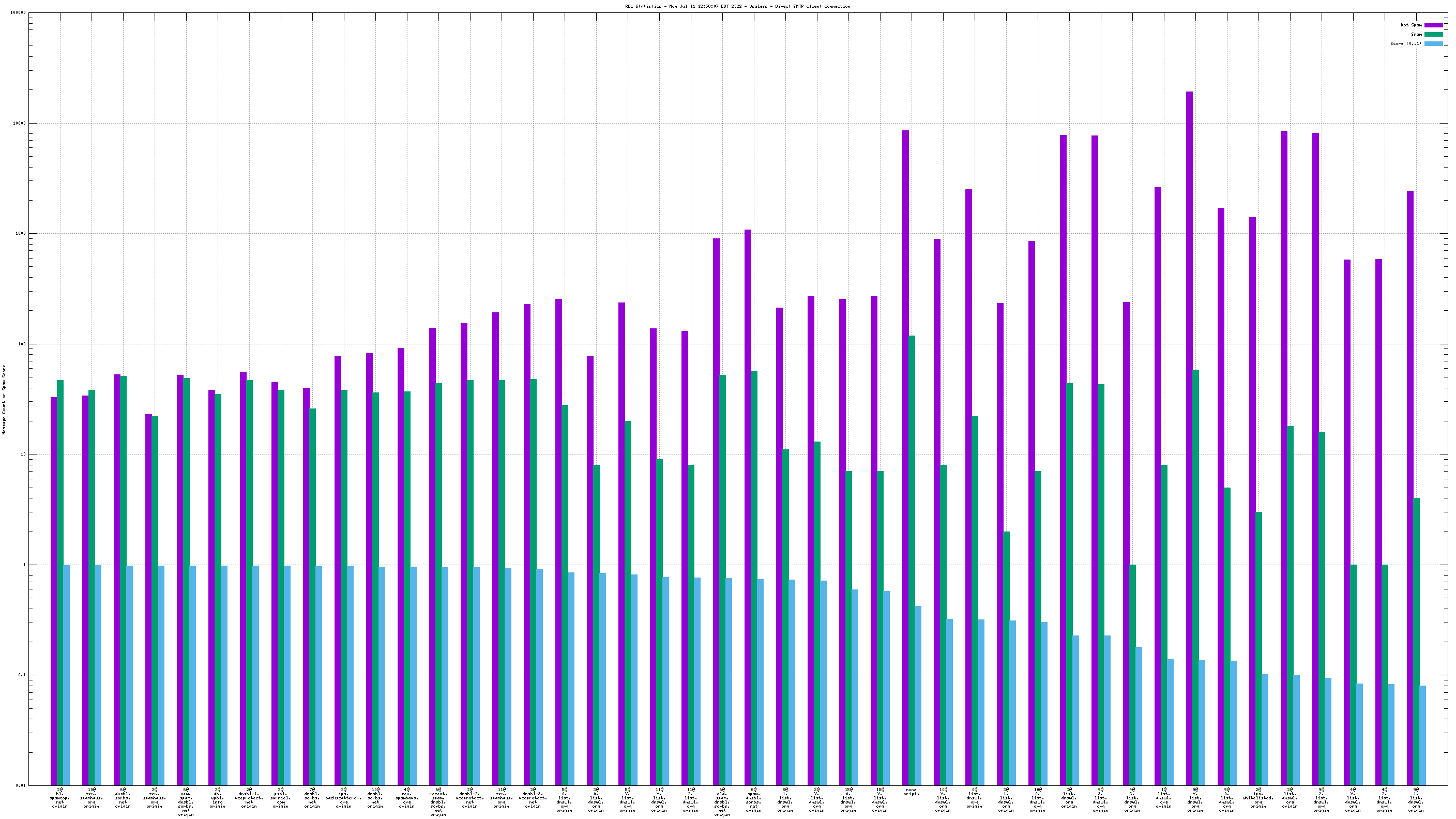This screenshot has width=1456, height=819.
Task: Click the db.wpbl.info origin axis label
Action: coord(218,797)
